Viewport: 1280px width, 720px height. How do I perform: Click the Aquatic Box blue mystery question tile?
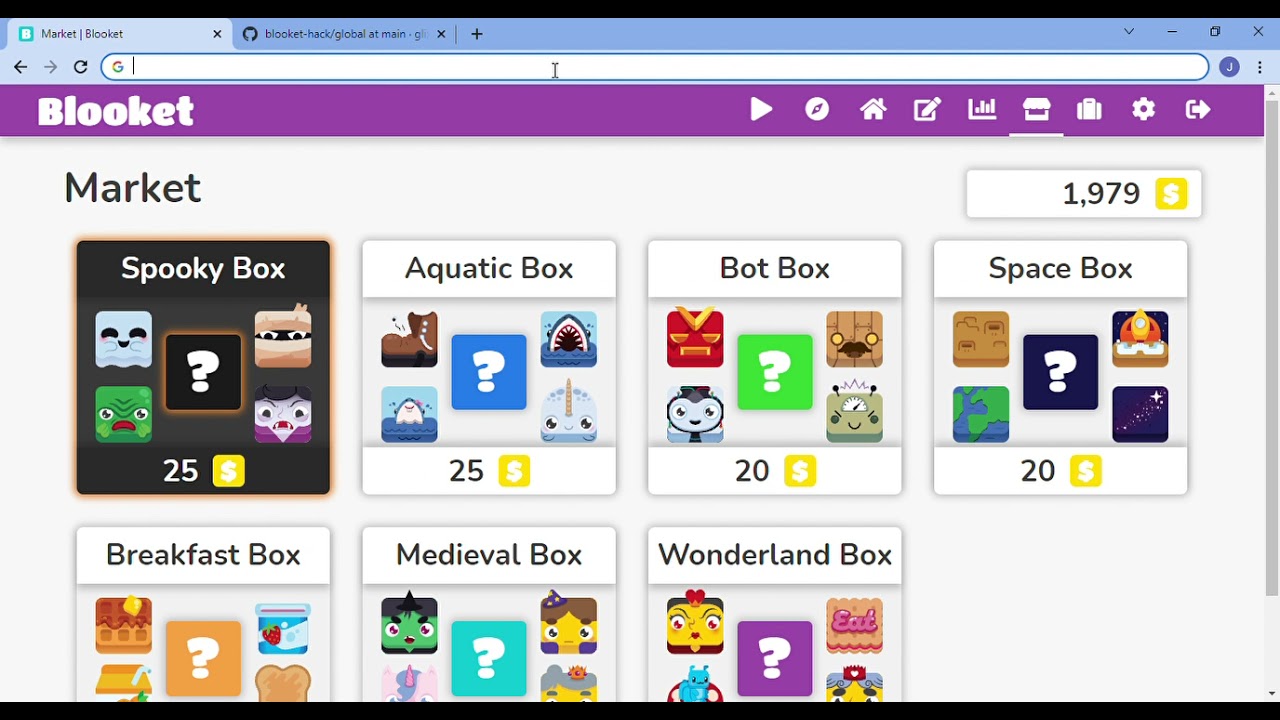pos(489,372)
